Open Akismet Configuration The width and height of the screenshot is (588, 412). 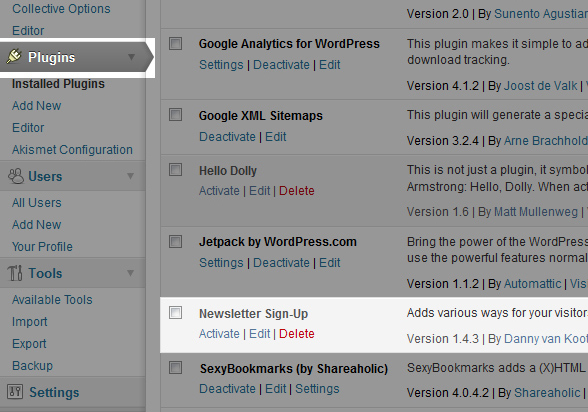click(x=72, y=150)
